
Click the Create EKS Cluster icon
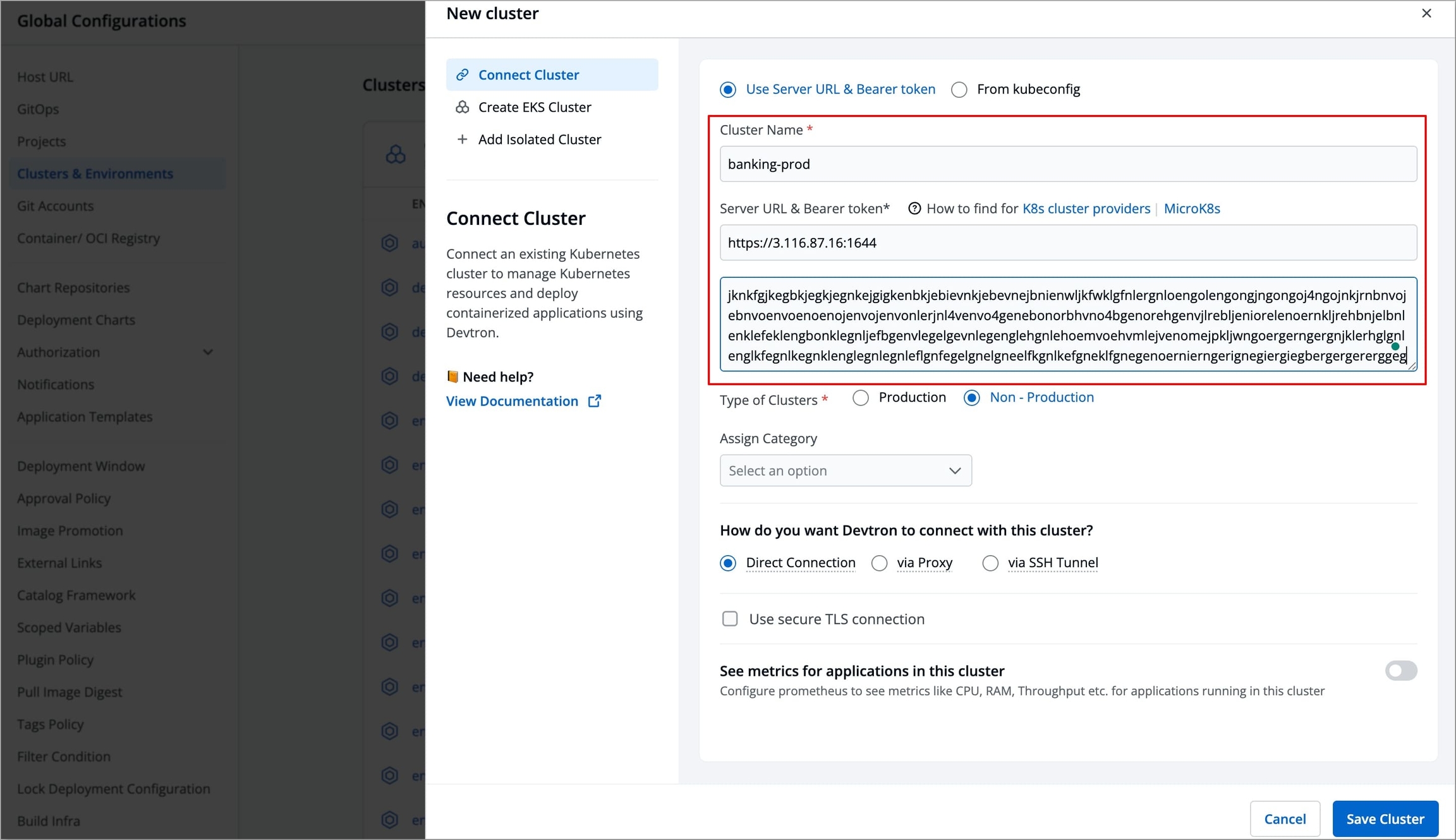(463, 107)
